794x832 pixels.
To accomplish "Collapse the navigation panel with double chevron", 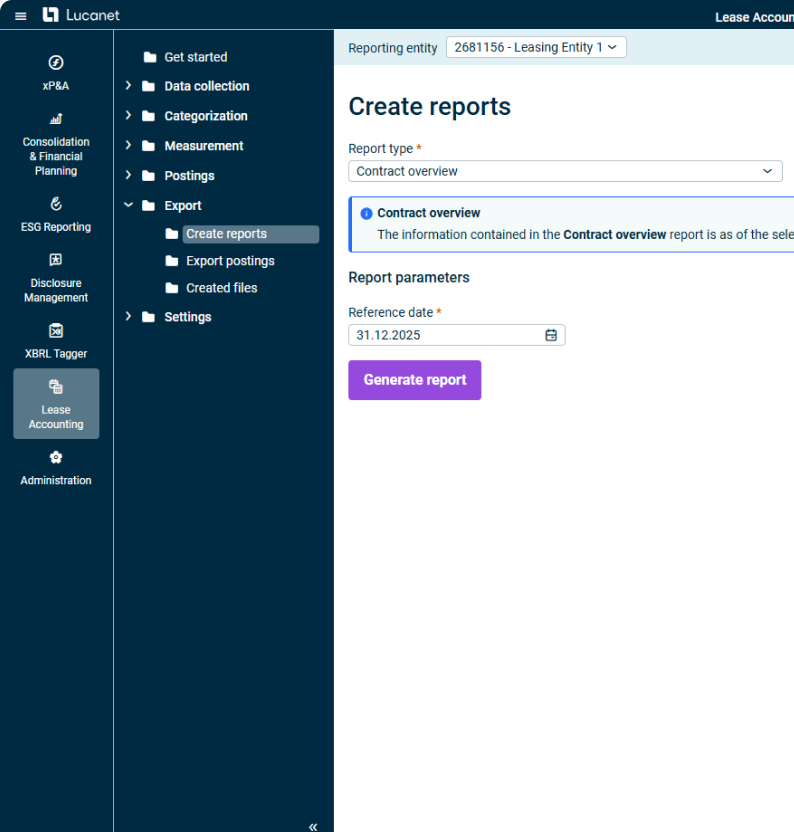I will [313, 826].
